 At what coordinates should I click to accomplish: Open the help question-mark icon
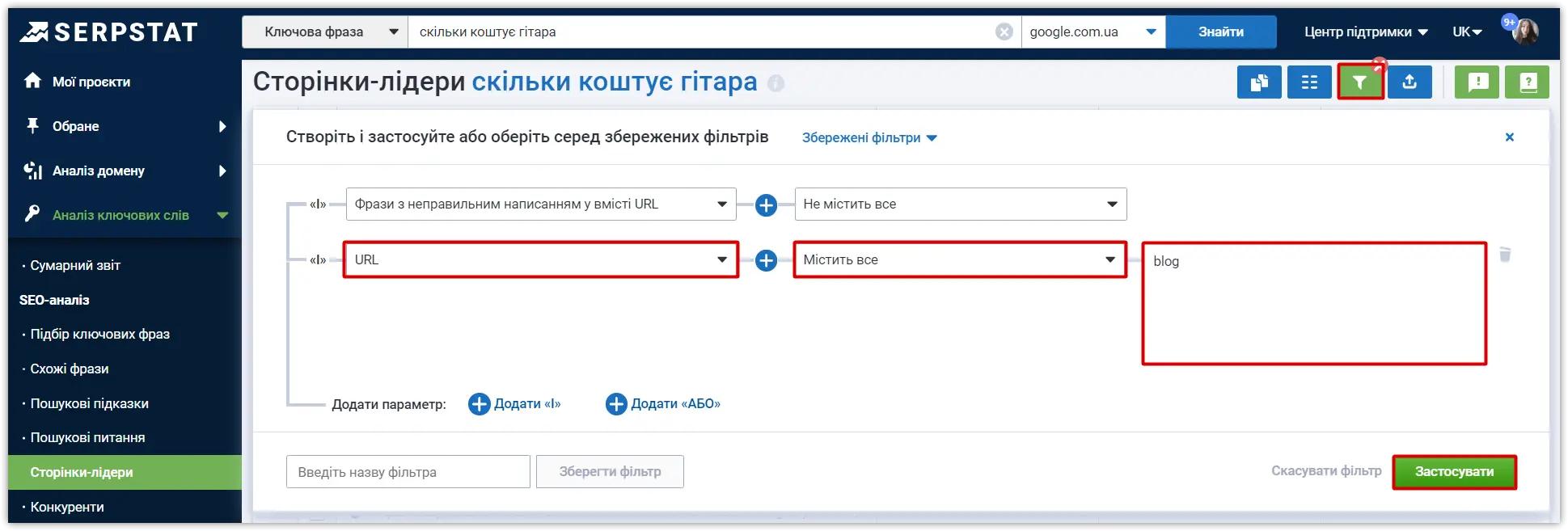(1528, 82)
